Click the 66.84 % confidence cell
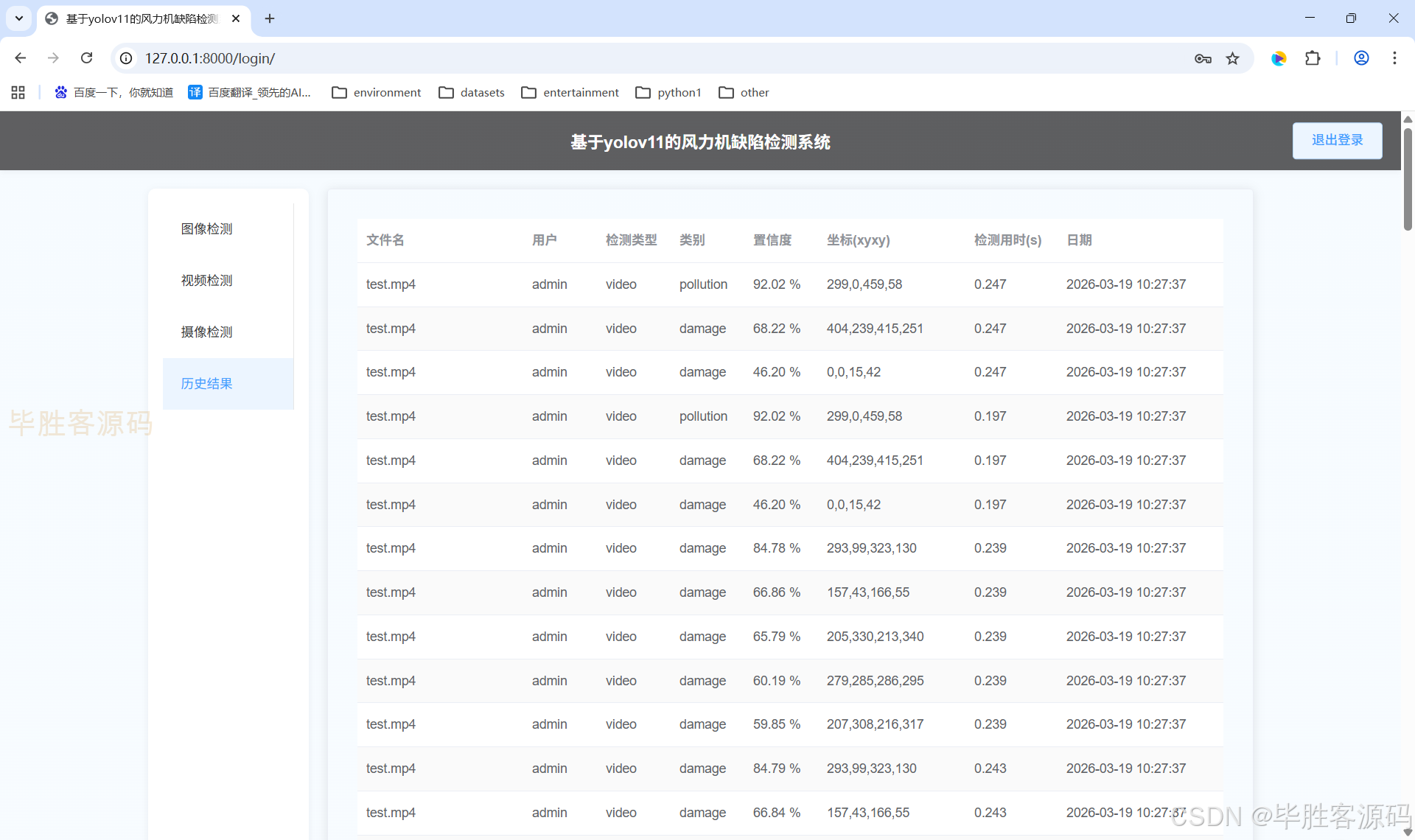The width and height of the screenshot is (1415, 840). click(x=777, y=813)
